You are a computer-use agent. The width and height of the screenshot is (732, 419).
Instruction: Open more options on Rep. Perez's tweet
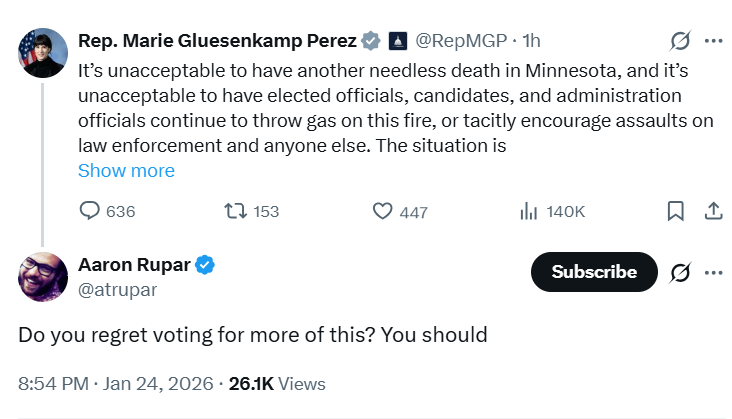click(713, 41)
